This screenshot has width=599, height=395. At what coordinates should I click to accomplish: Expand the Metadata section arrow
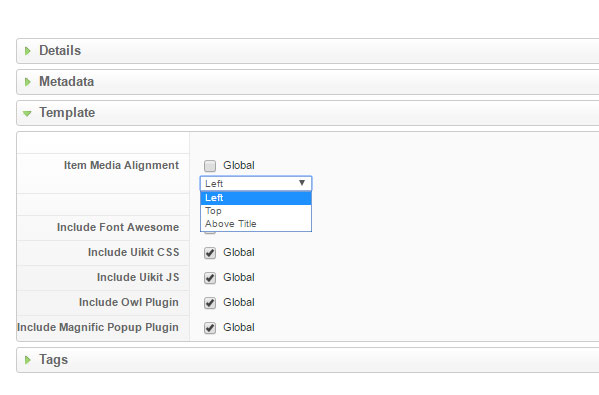28,82
